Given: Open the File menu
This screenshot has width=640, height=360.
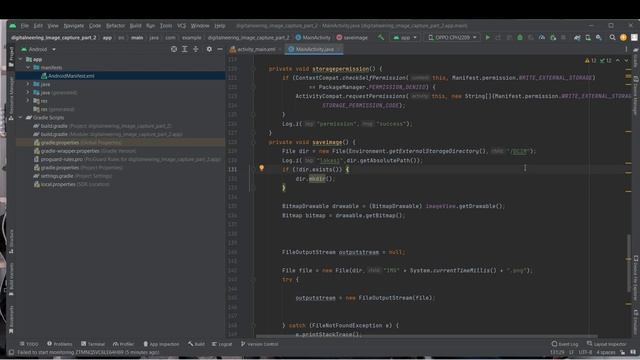Looking at the screenshot, I should pyautogui.click(x=25, y=26).
